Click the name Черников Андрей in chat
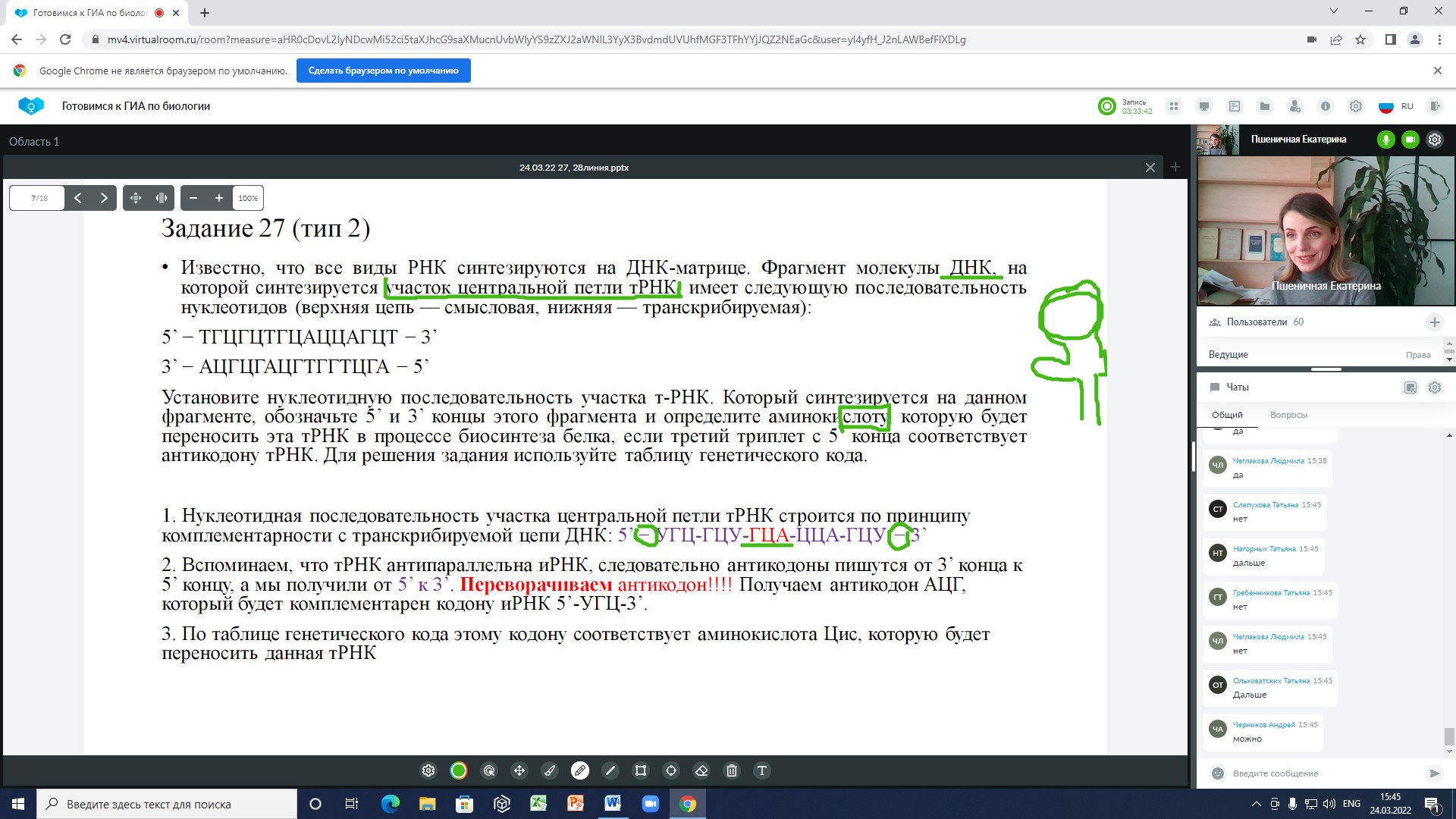The height and width of the screenshot is (819, 1456). coord(1264,724)
